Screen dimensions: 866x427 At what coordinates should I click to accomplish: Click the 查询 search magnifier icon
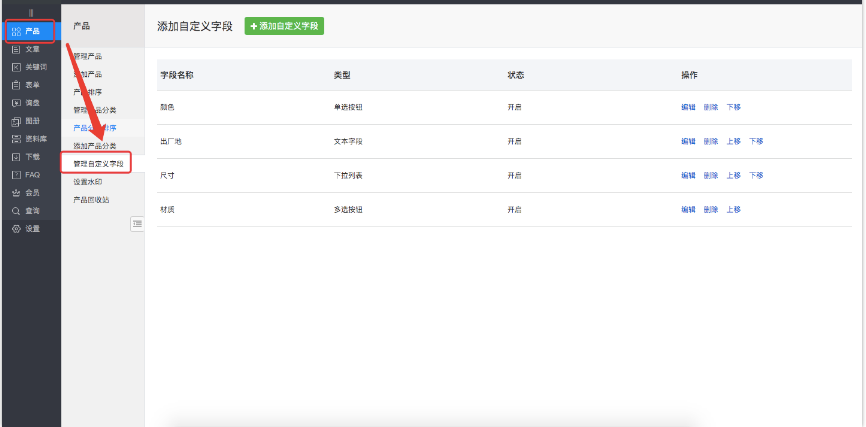(16, 211)
